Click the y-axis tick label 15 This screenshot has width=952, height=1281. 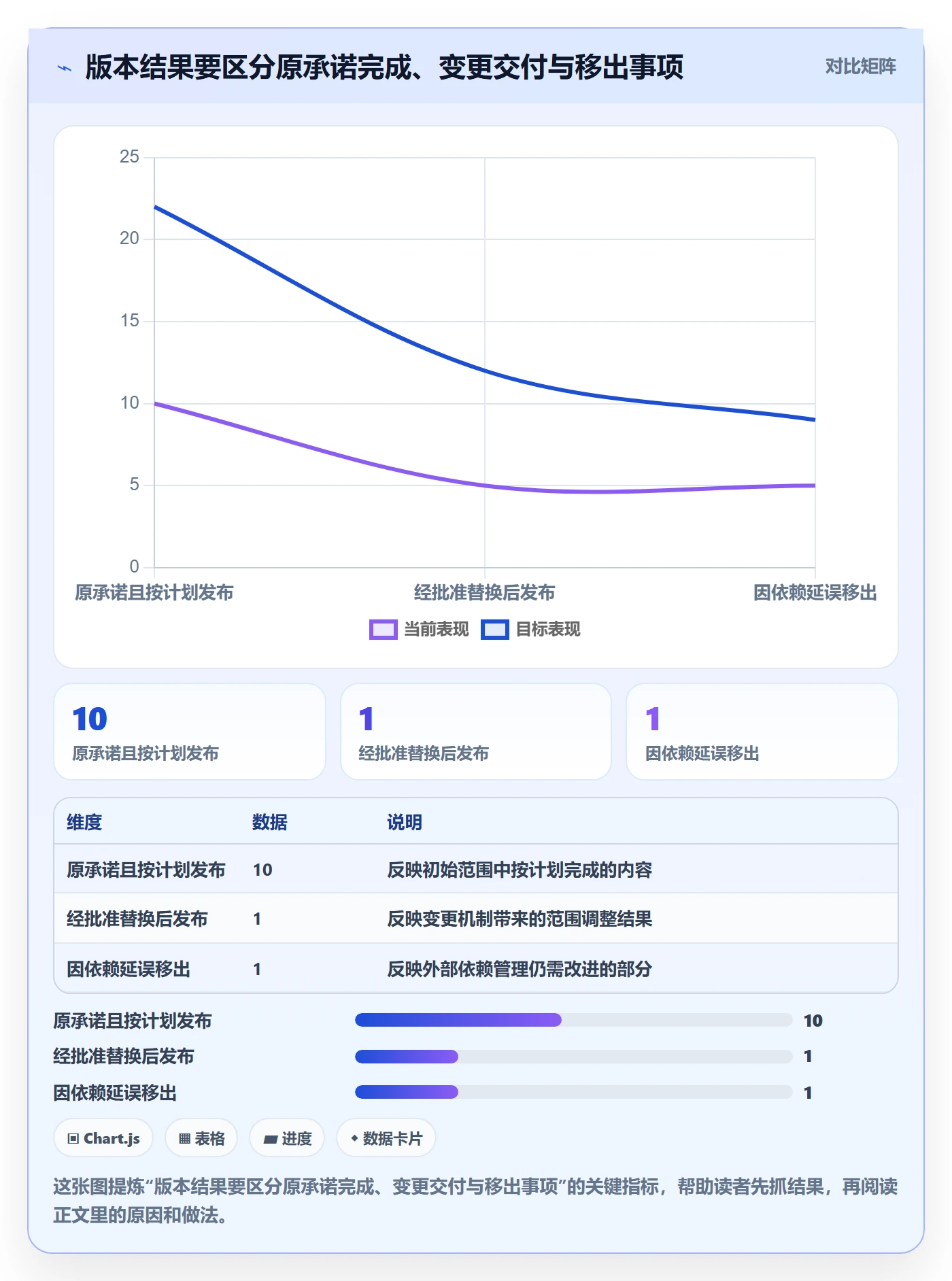129,321
